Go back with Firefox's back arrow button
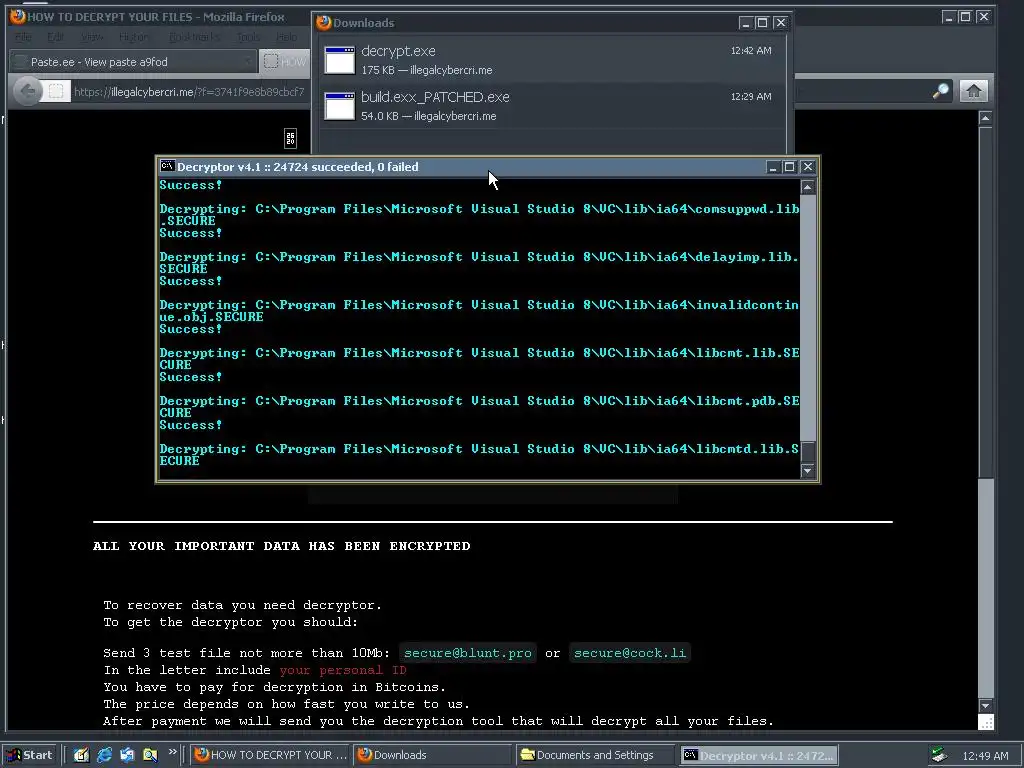The width and height of the screenshot is (1024, 768). pyautogui.click(x=27, y=91)
